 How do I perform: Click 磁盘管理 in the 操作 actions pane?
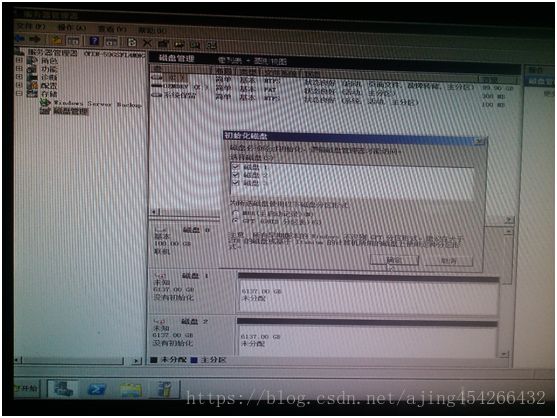[541, 82]
